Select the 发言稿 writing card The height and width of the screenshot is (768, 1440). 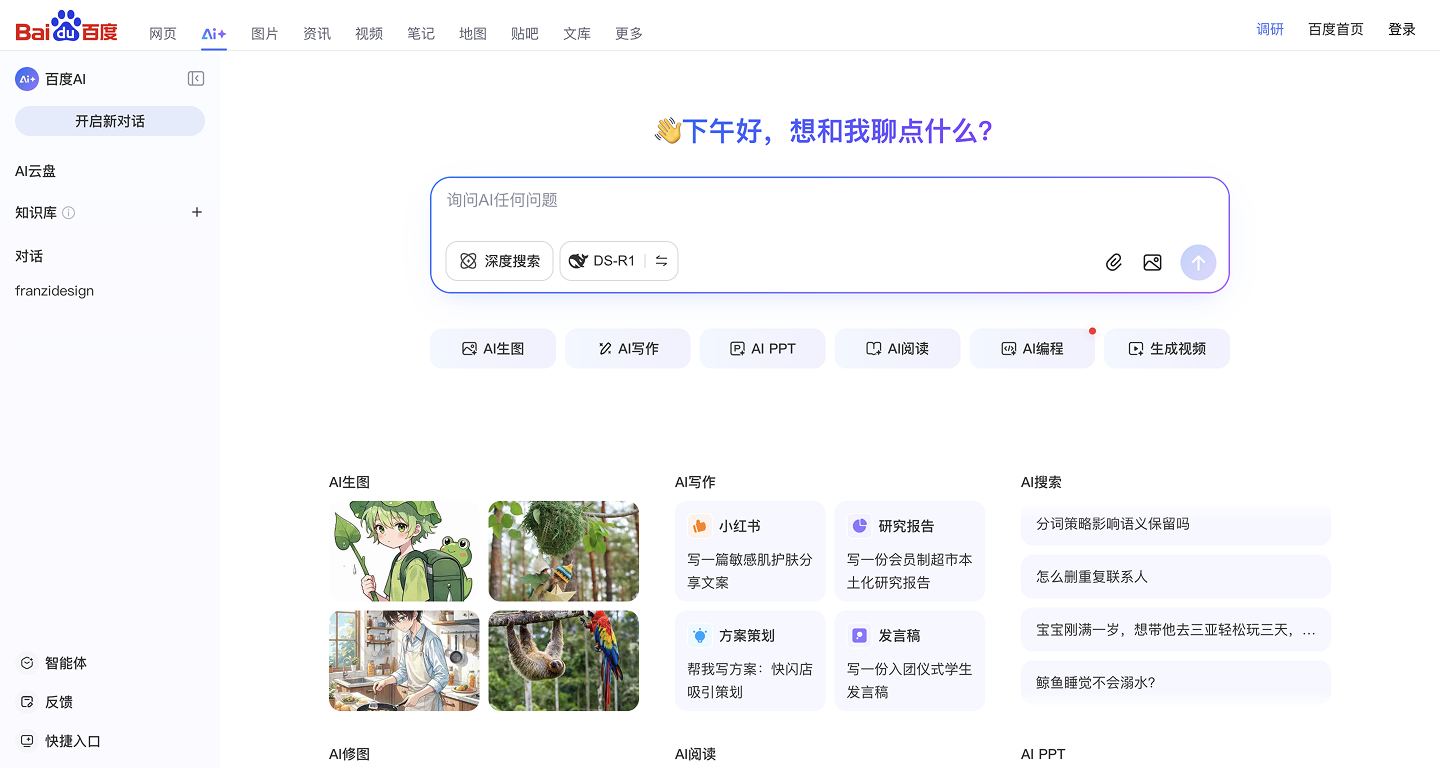pyautogui.click(x=910, y=661)
